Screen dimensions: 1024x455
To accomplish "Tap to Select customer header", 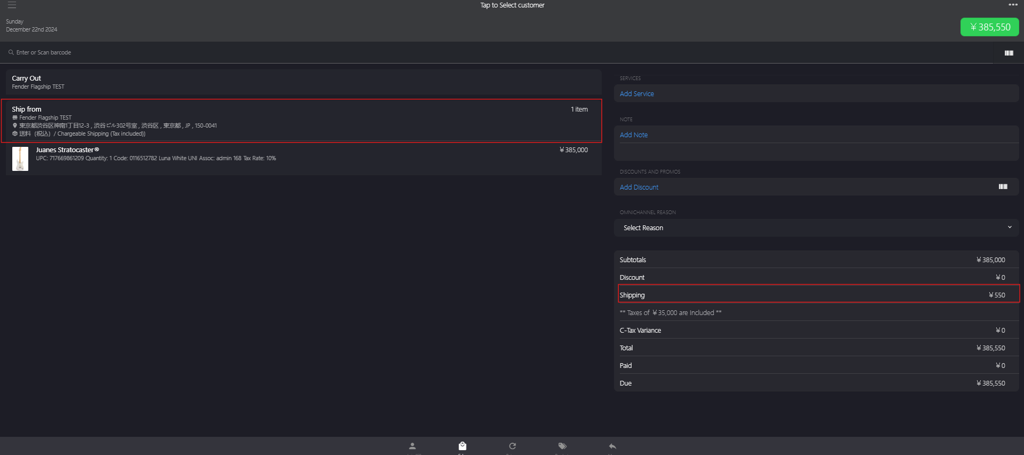I will coord(512,5).
